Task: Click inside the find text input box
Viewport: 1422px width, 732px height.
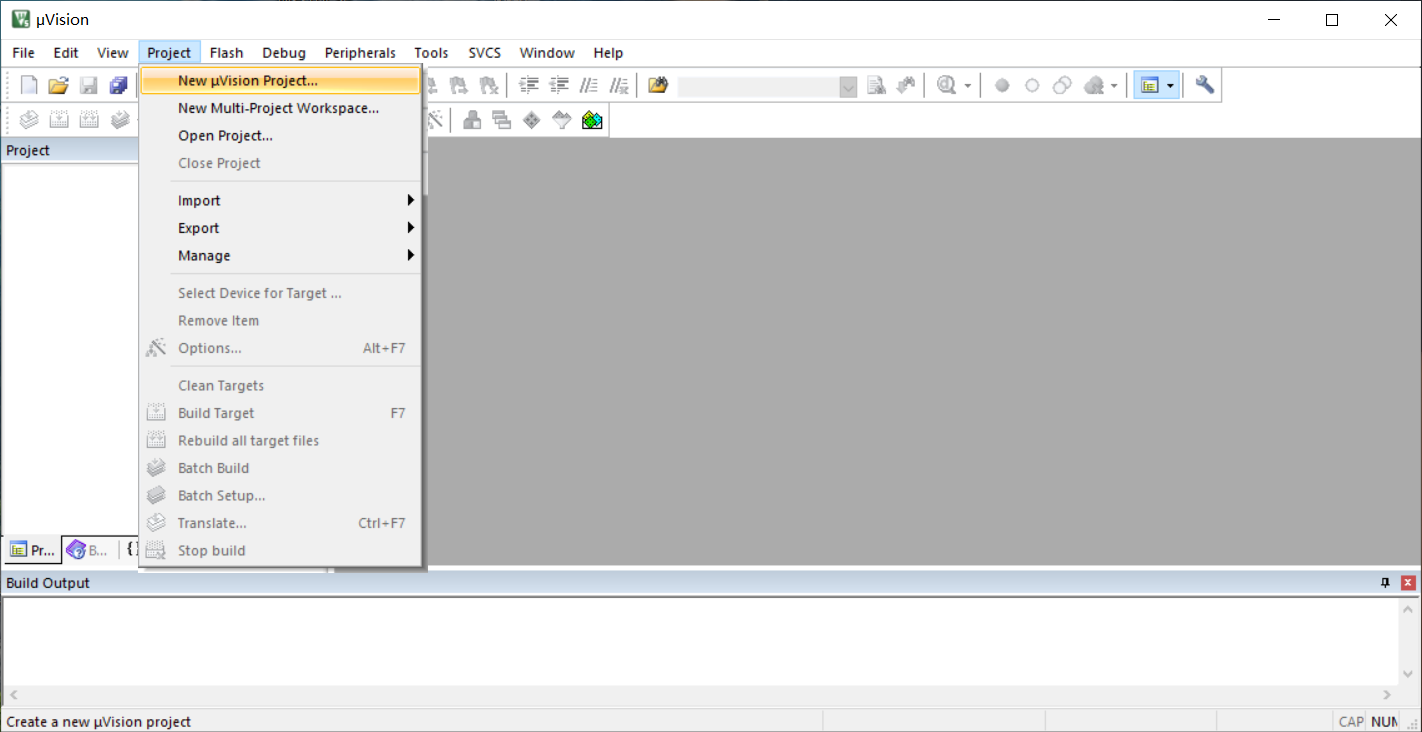Action: click(759, 86)
